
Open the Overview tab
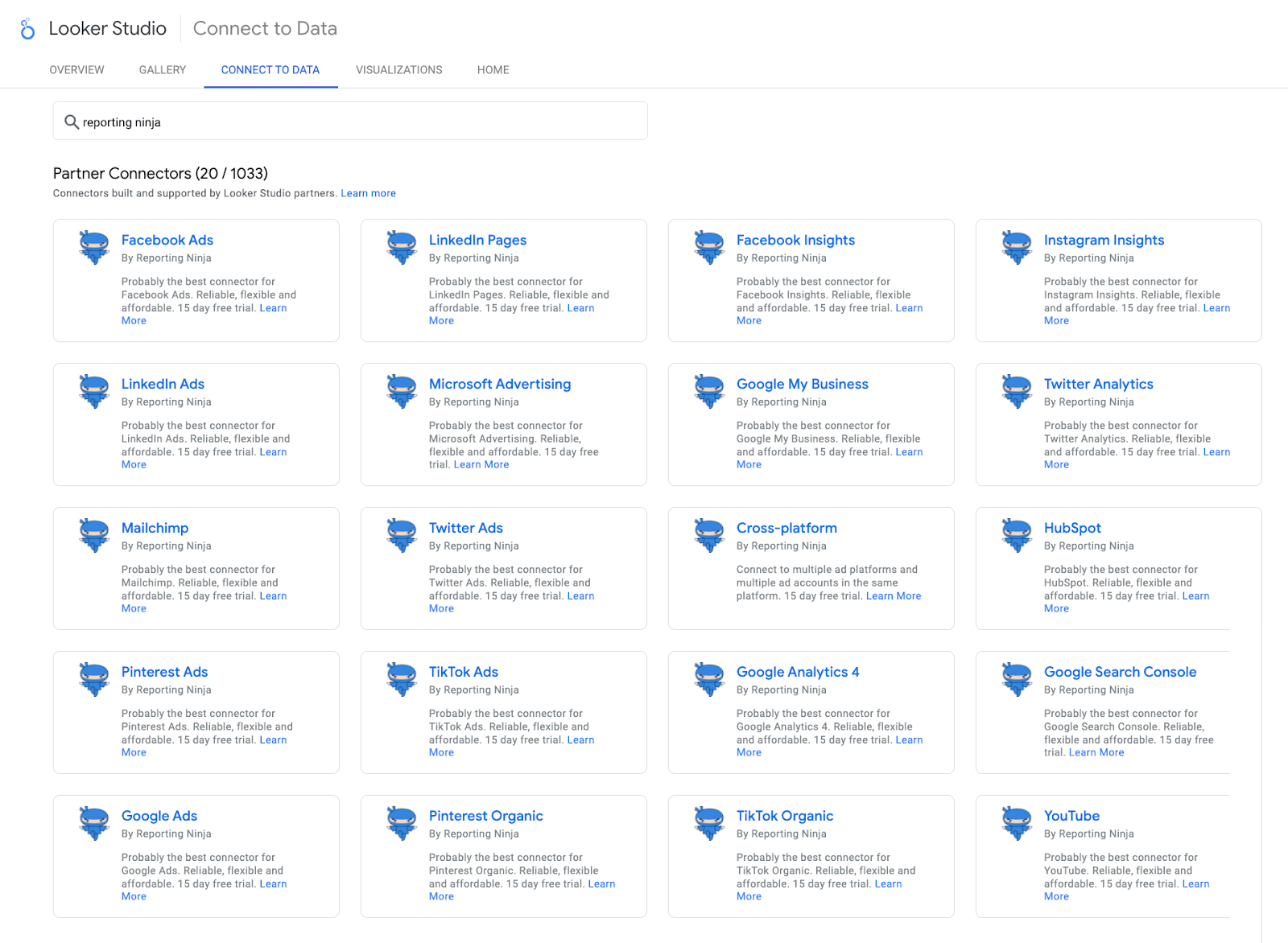(76, 70)
